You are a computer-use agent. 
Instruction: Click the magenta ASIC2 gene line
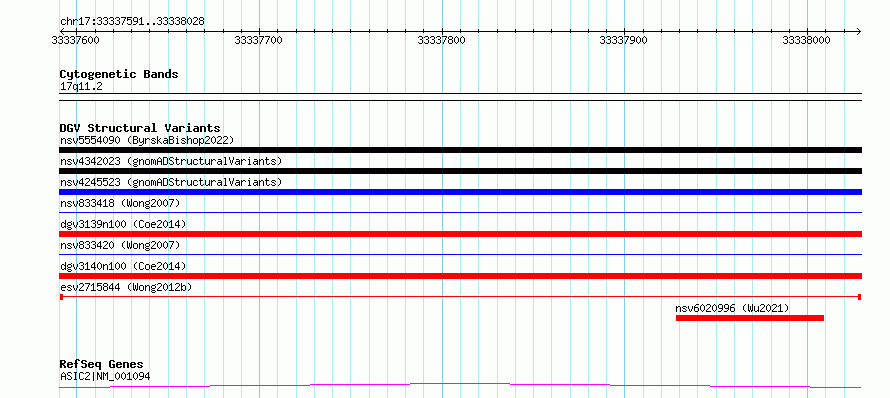460,386
